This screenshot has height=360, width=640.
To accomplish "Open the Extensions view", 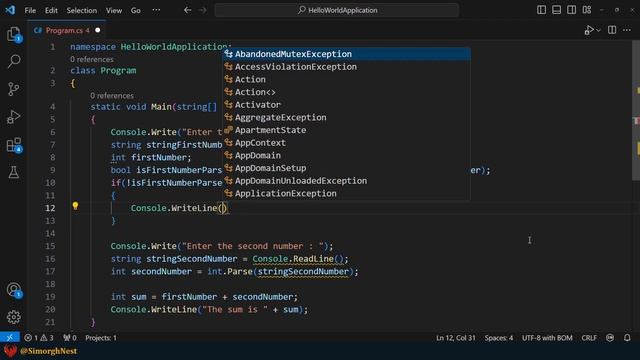I will click(x=13, y=145).
